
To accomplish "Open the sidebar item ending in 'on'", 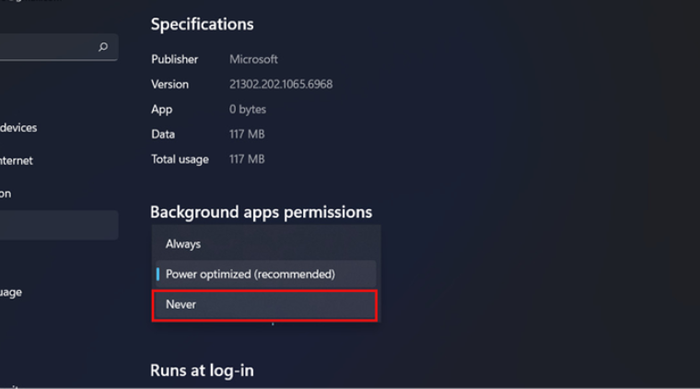I will click(x=6, y=194).
